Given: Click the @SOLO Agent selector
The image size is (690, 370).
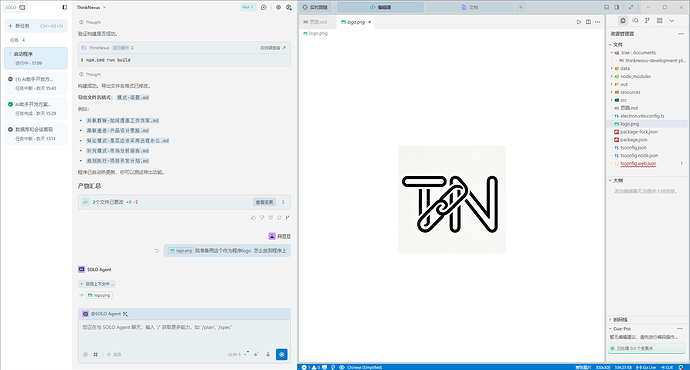Looking at the screenshot, I should pyautogui.click(x=105, y=314).
